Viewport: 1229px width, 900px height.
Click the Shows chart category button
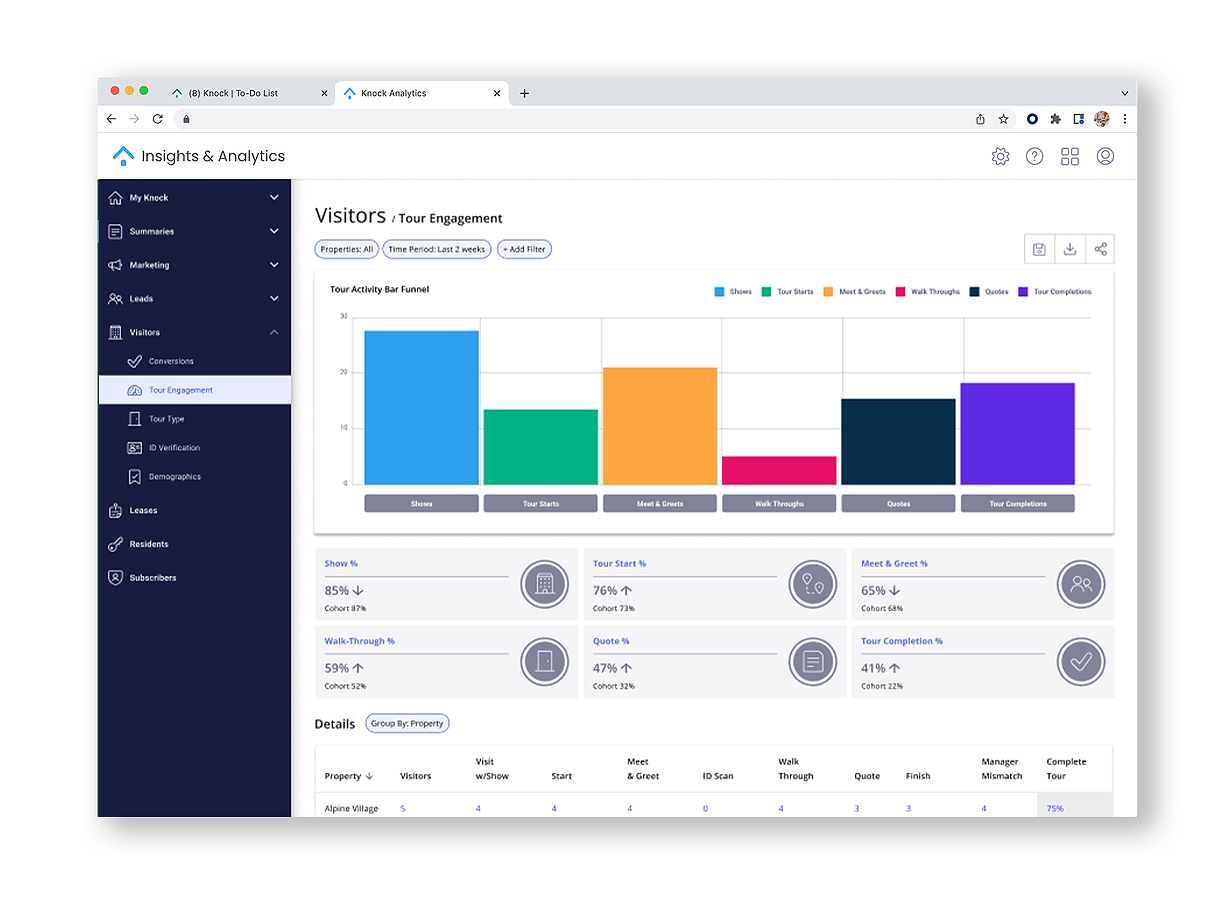[x=421, y=504]
